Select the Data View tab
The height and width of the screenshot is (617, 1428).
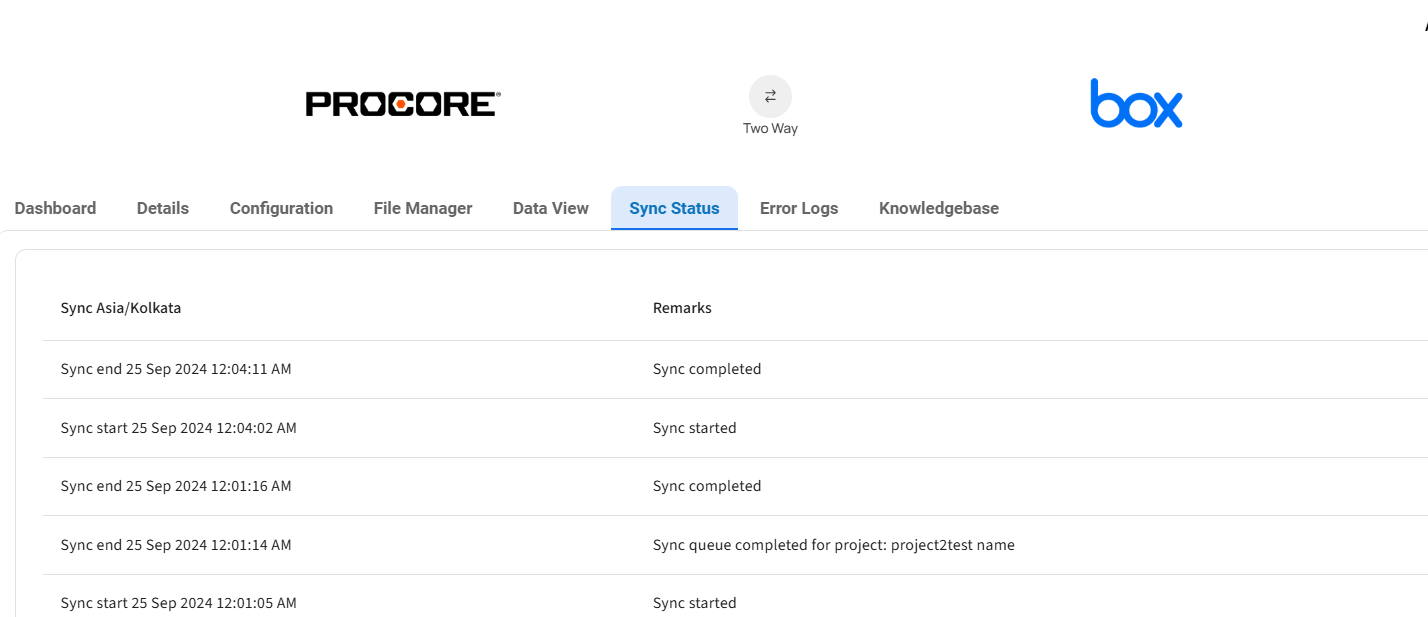pyautogui.click(x=551, y=208)
